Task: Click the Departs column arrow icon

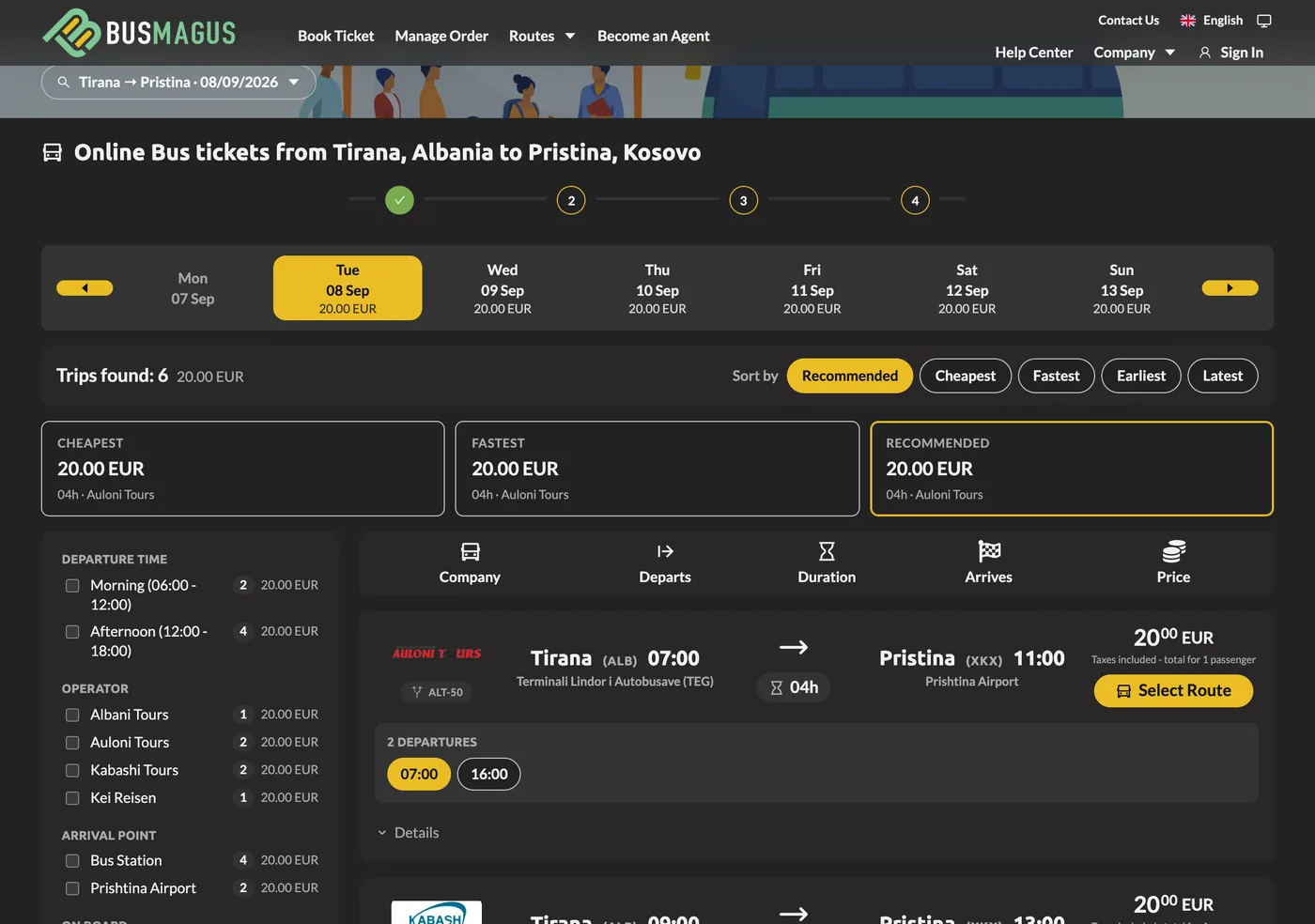Action: (665, 551)
